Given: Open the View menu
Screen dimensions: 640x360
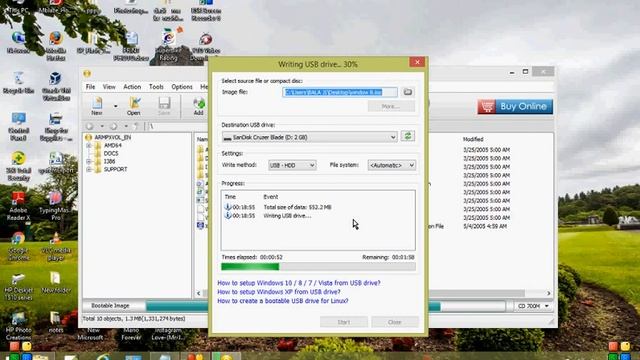Looking at the screenshot, I should tap(109, 87).
